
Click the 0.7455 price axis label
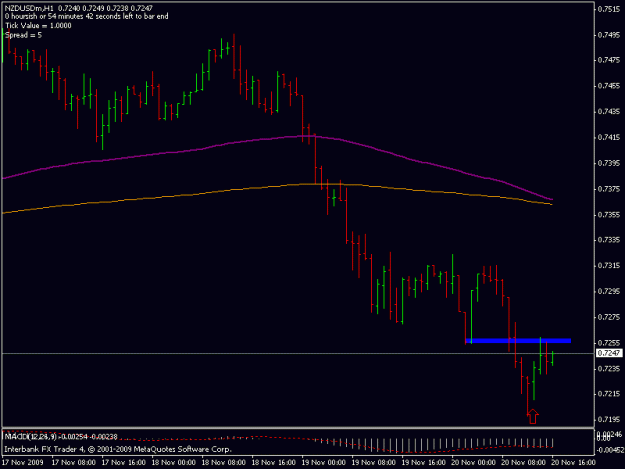(x=609, y=86)
